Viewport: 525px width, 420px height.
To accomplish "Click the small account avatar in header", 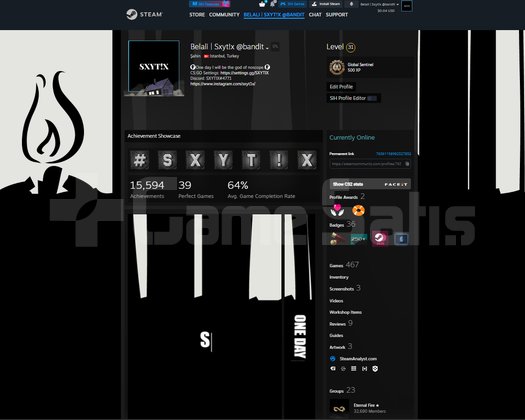I will point(406,6).
